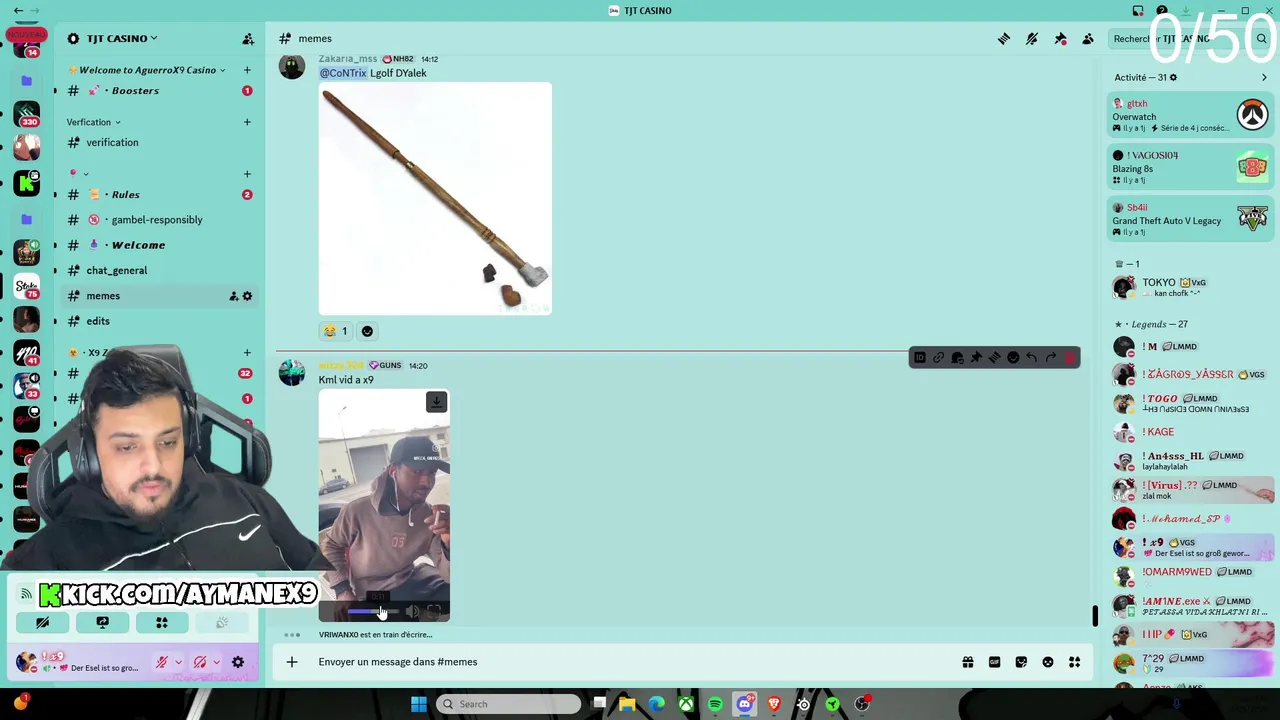
Task: Send a gift icon in message bar
Action: (968, 662)
